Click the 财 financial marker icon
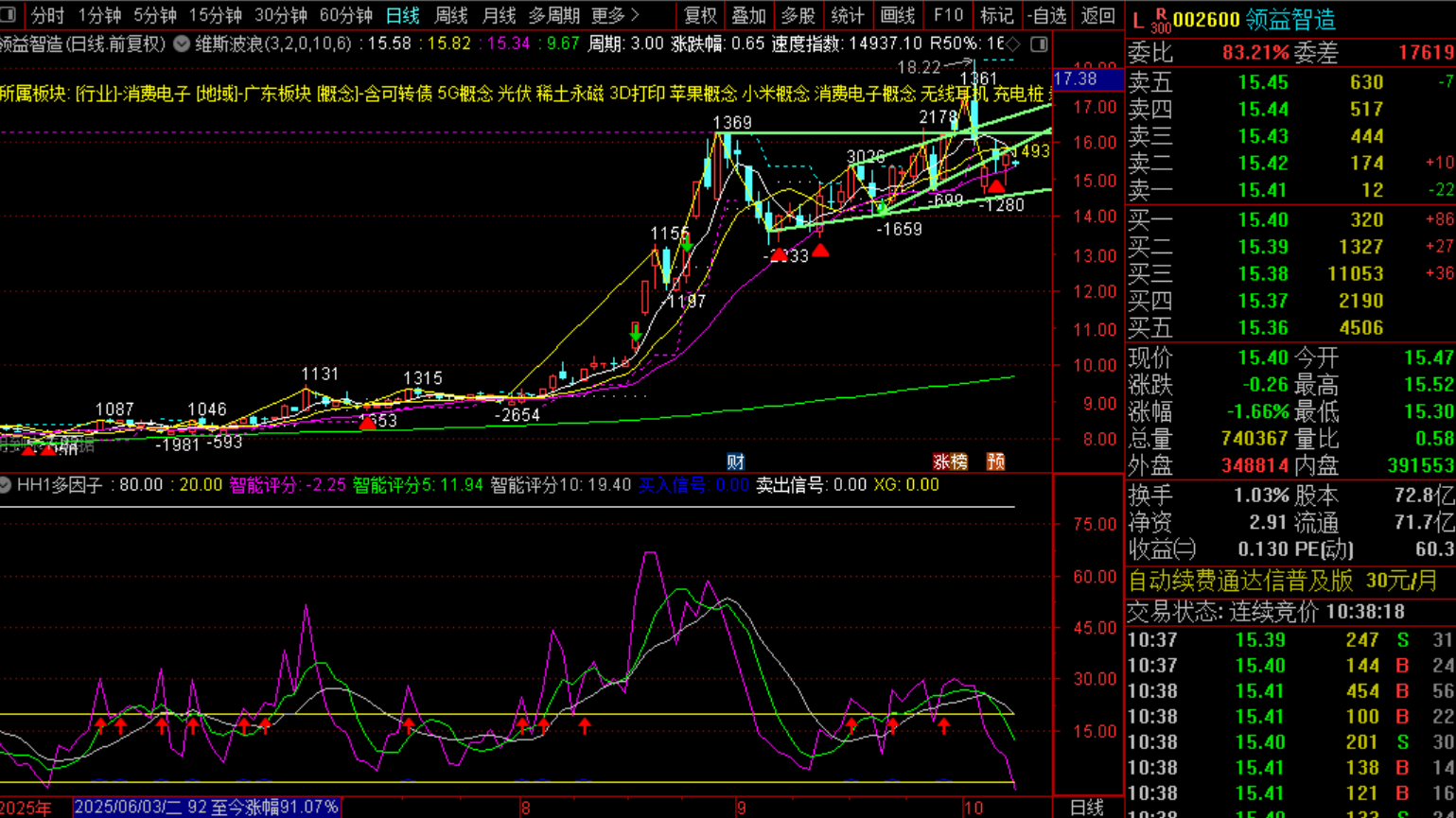 pos(735,461)
